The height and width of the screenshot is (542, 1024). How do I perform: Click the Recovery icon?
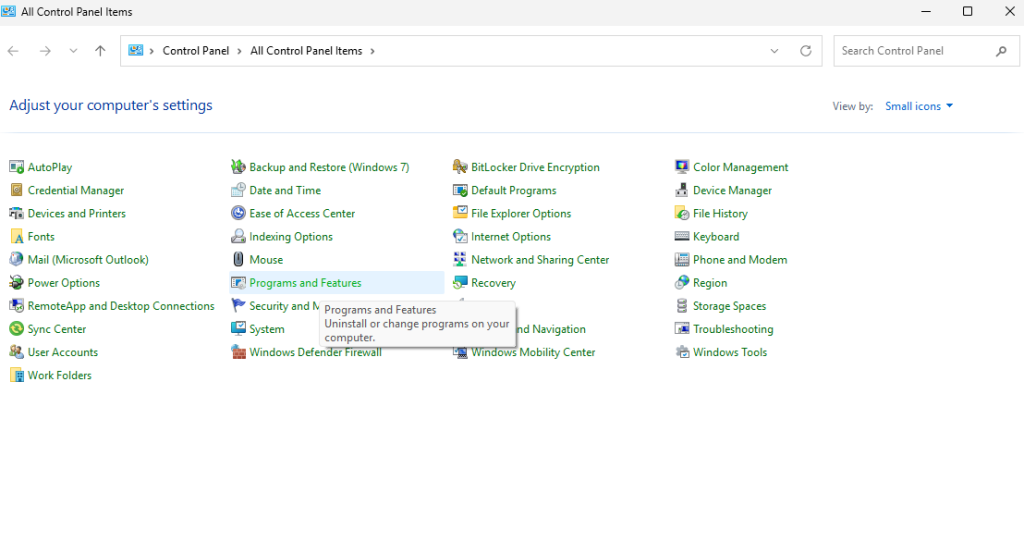pyautogui.click(x=460, y=283)
